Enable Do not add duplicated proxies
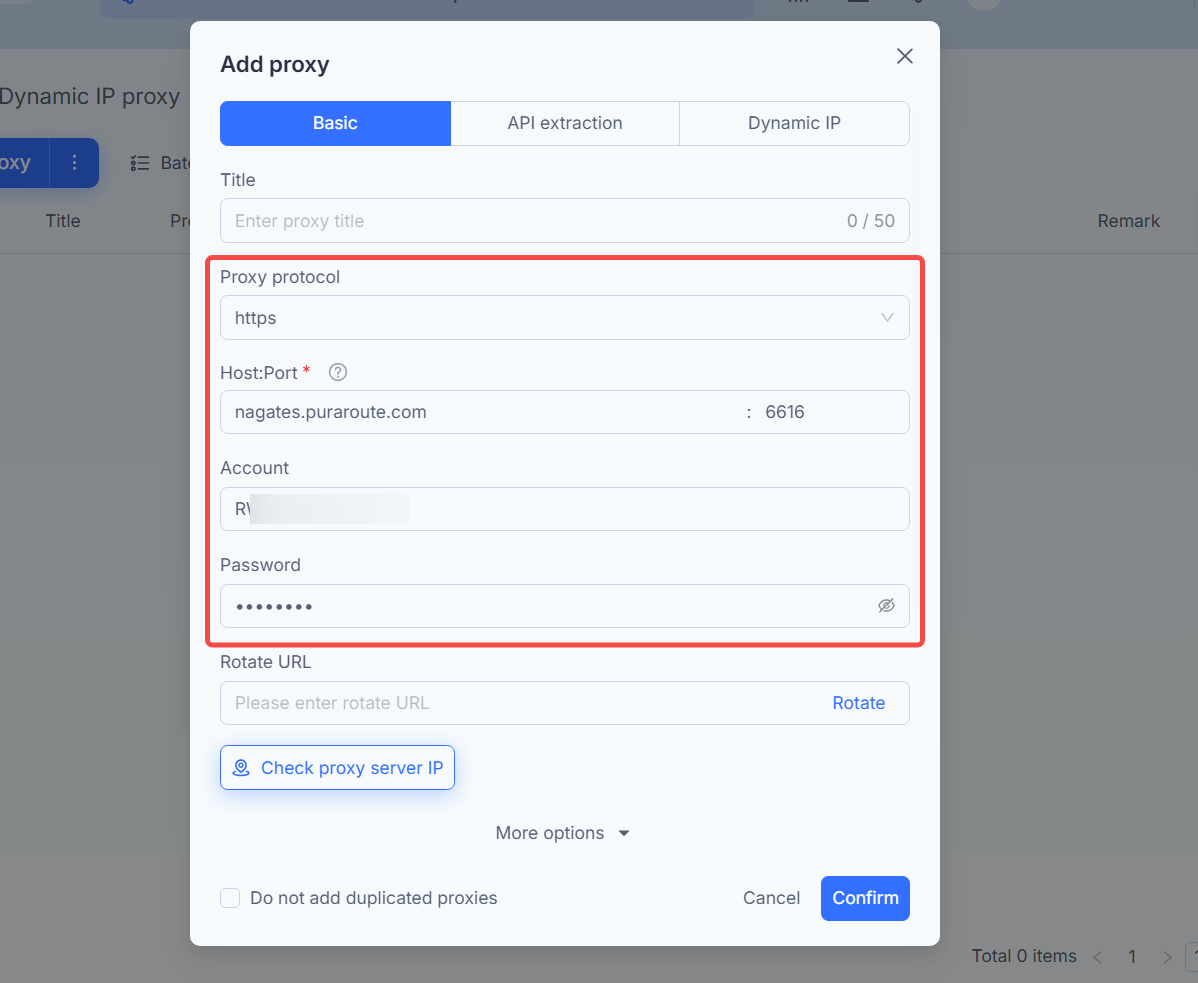Viewport: 1198px width, 983px height. click(230, 897)
